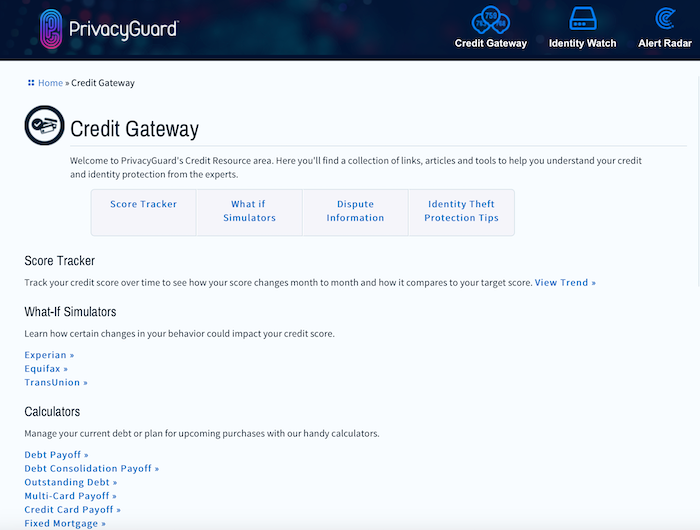Click the Score Tracker section heading
The width and height of the screenshot is (700, 530).
59,261
